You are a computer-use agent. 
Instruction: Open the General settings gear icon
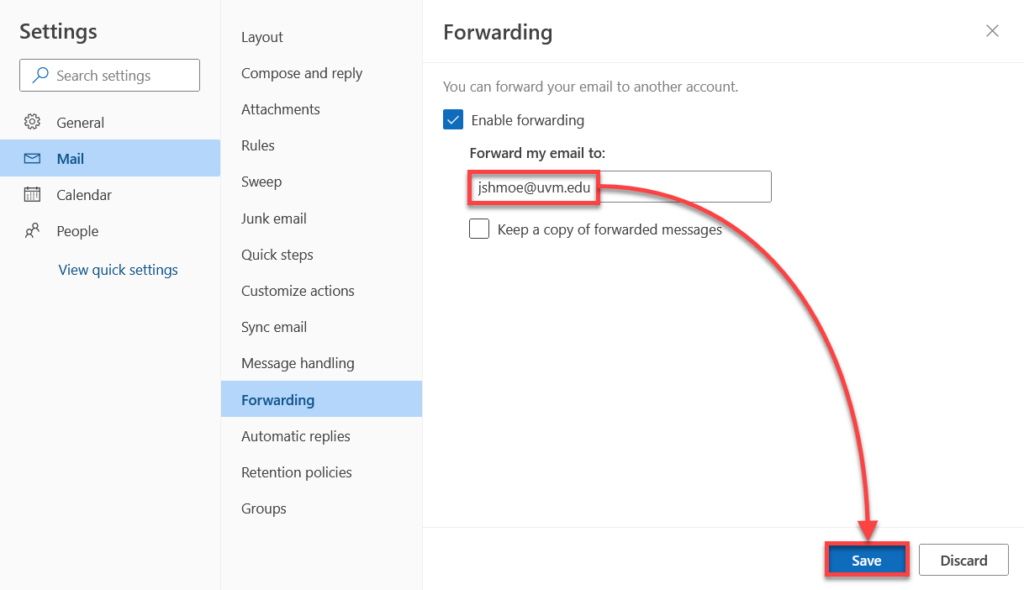click(33, 122)
